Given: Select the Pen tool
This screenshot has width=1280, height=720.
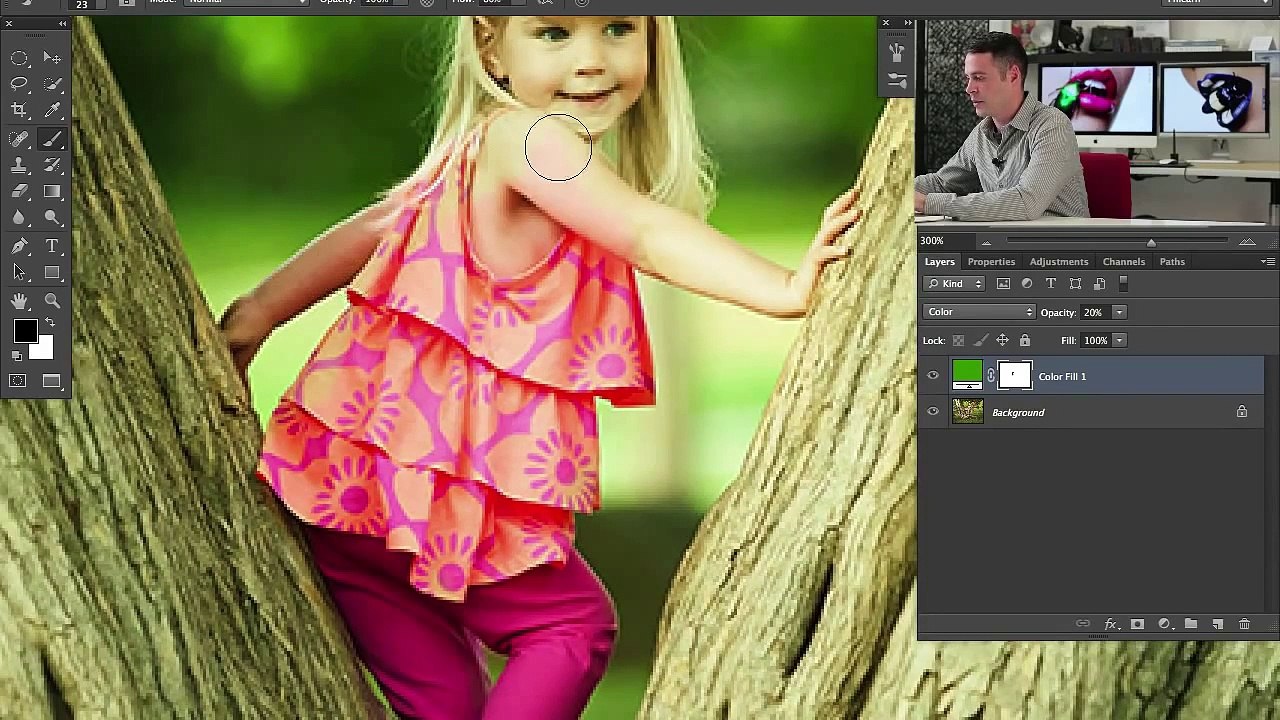Looking at the screenshot, I should click(19, 246).
